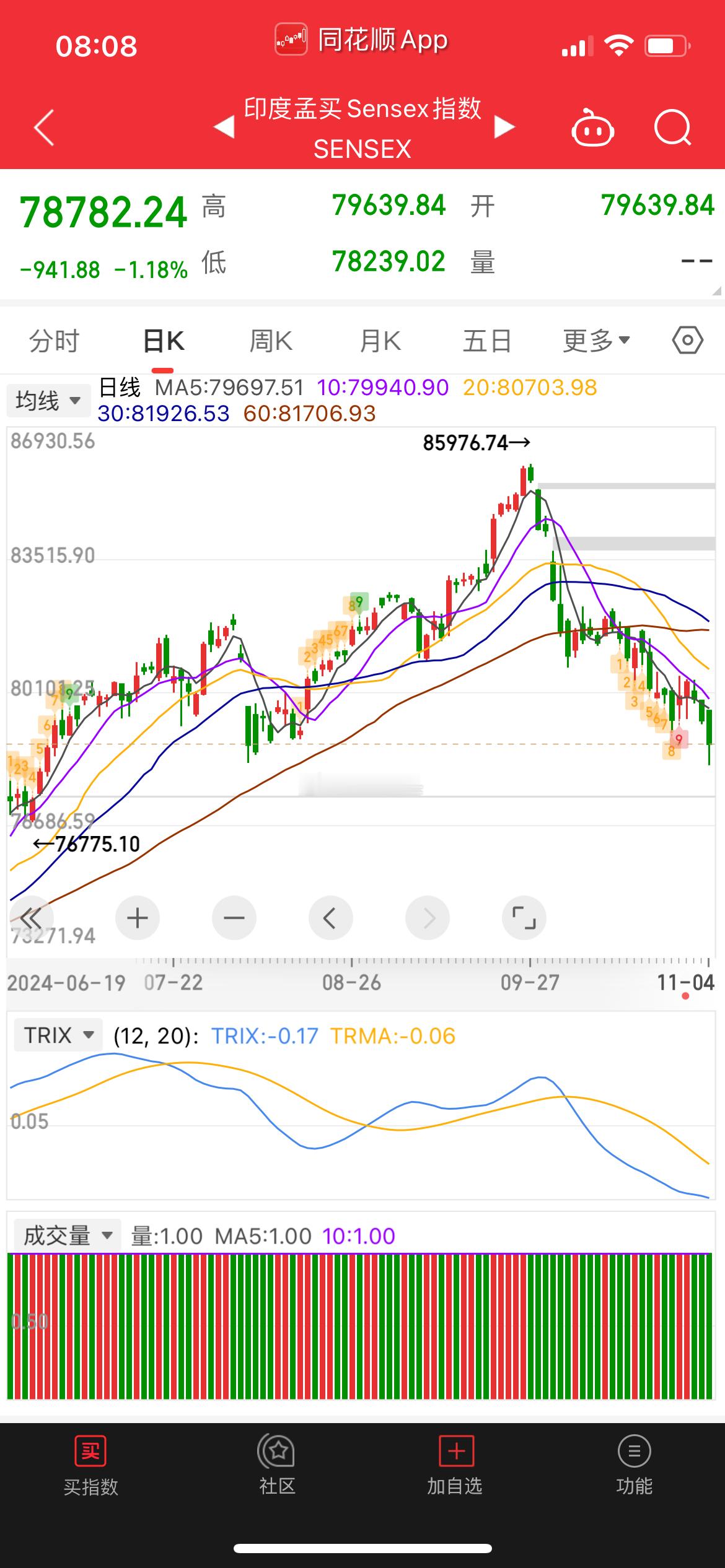Viewport: 725px width, 1568px height.
Task: Tap the 78782.24 current price
Action: coord(103,212)
